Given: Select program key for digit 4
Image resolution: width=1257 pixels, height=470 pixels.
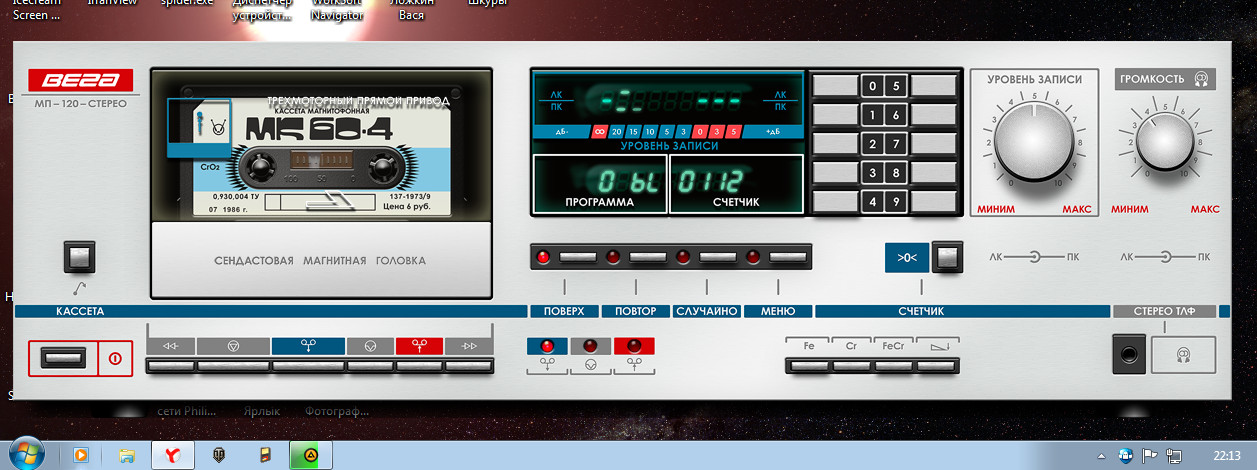Looking at the screenshot, I should click(838, 202).
